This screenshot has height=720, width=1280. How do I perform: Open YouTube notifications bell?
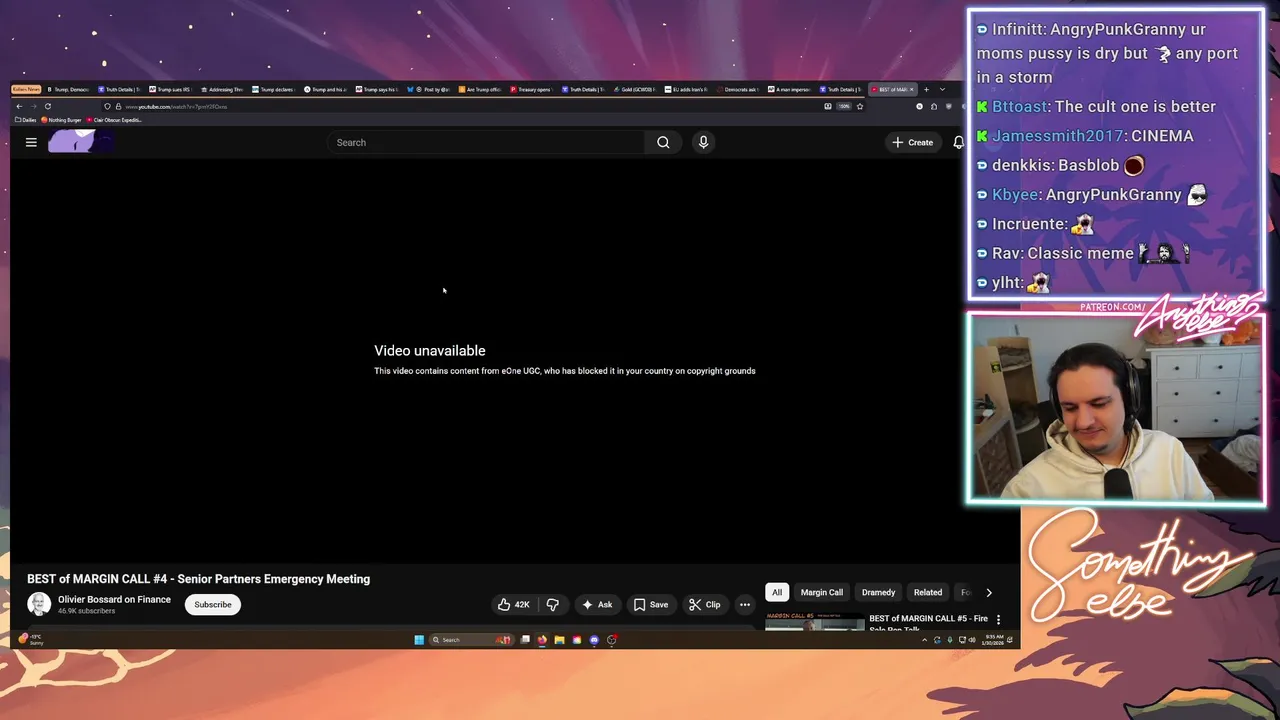click(x=958, y=142)
